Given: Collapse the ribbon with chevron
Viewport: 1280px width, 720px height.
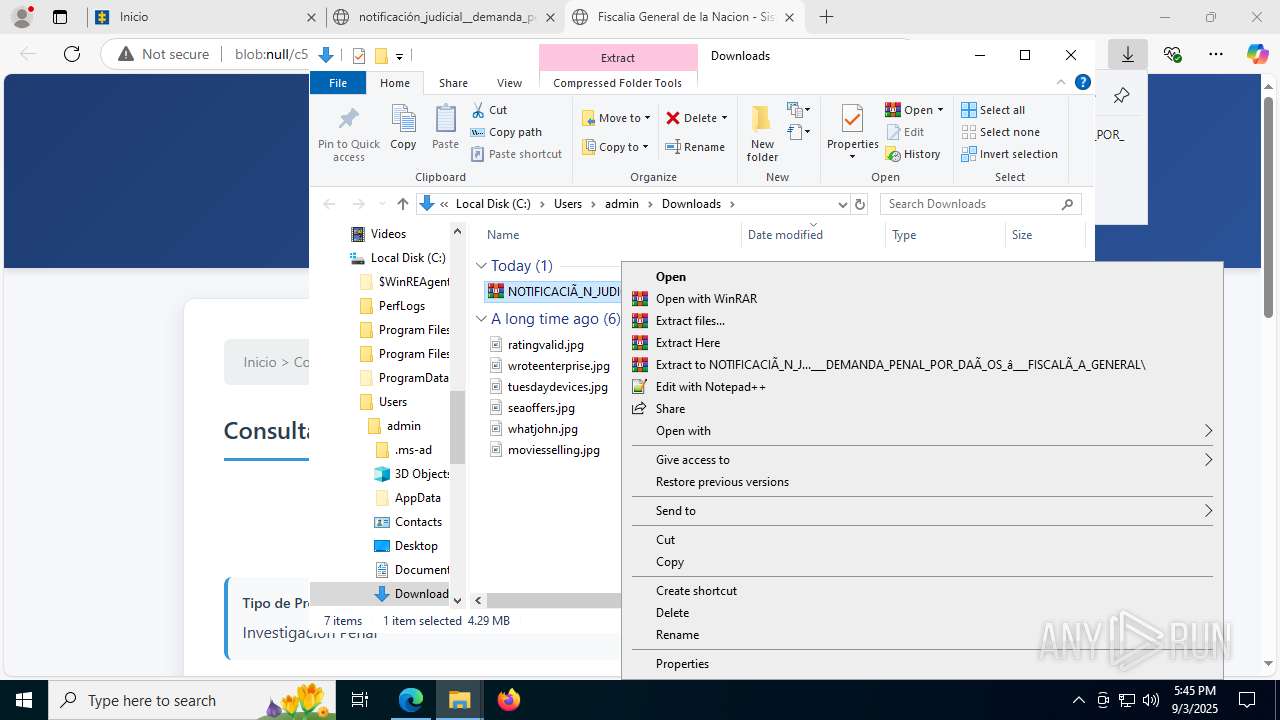Looking at the screenshot, I should (x=1061, y=83).
